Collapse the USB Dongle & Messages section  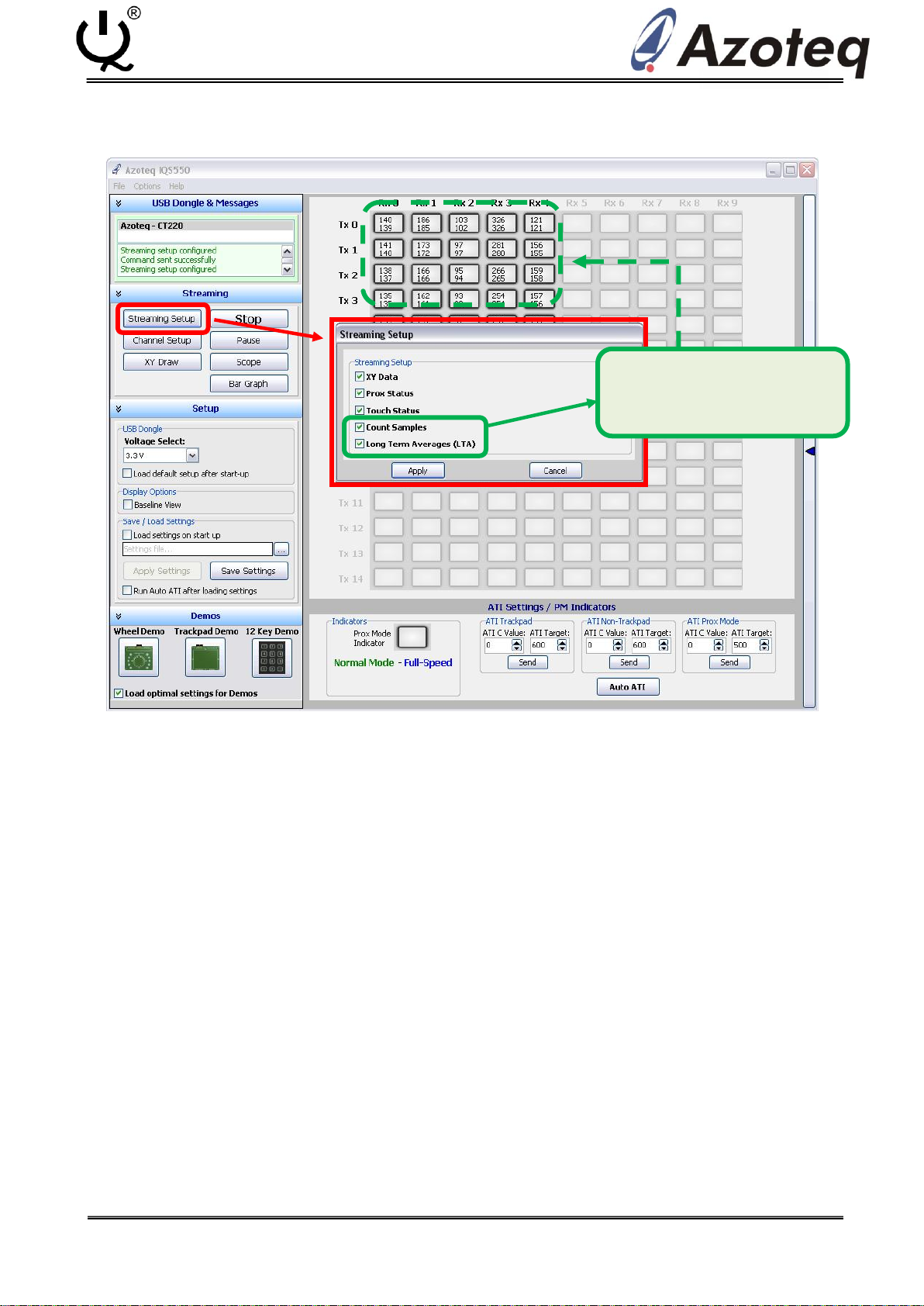click(x=119, y=203)
